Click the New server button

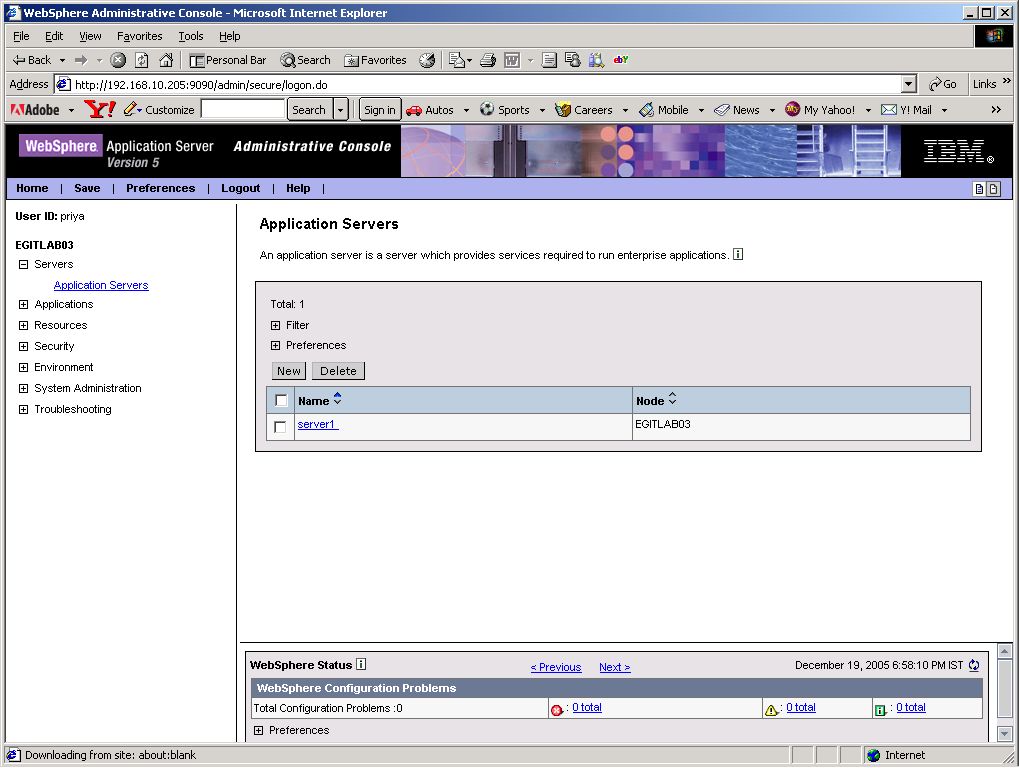[x=289, y=371]
